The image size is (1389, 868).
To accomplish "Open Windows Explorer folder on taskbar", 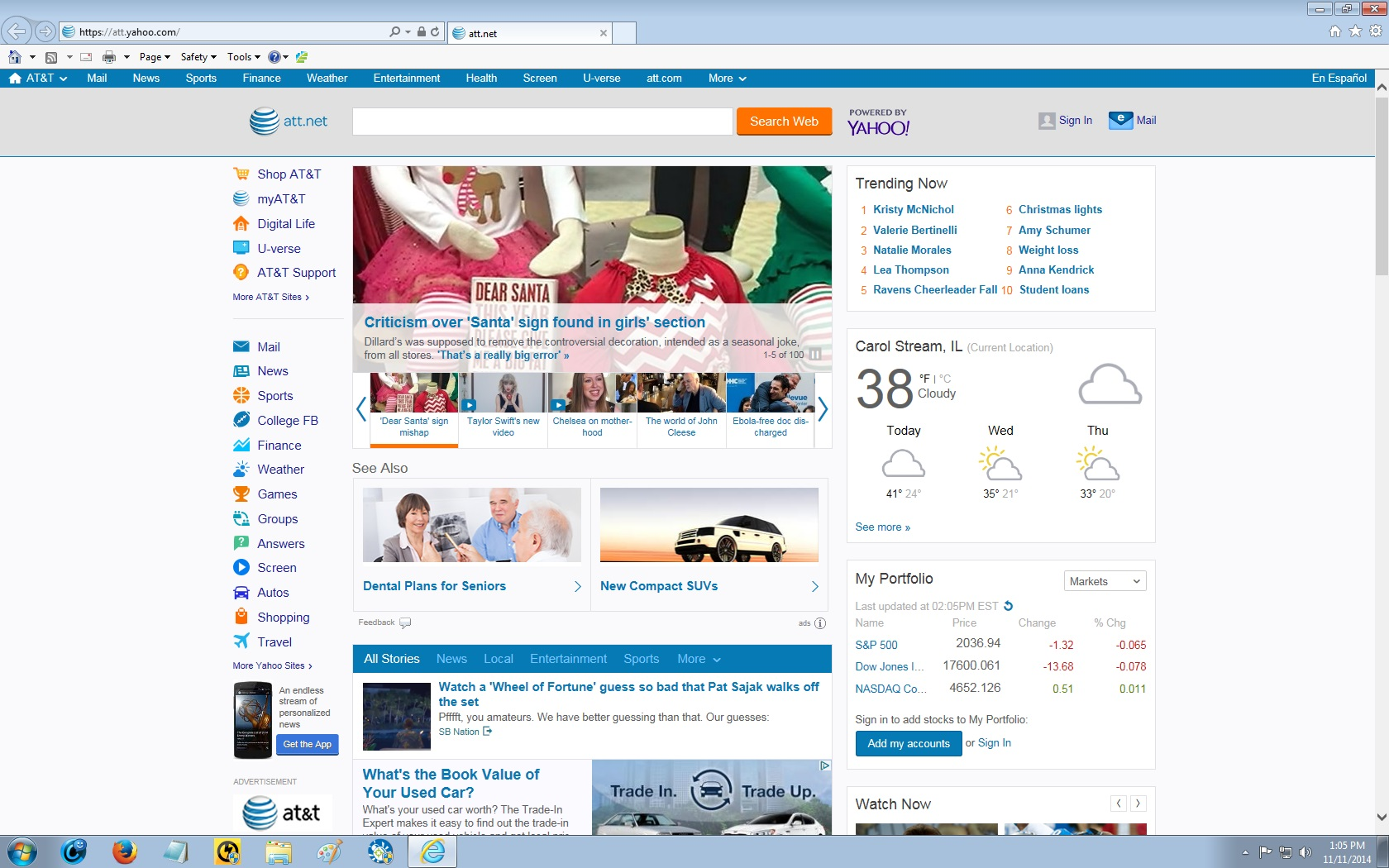I will pos(279,851).
